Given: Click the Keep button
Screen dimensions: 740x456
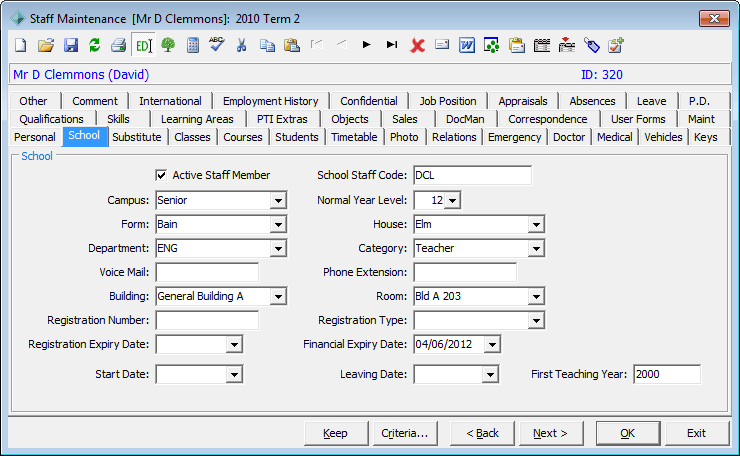Looking at the screenshot, I should click(x=336, y=433).
